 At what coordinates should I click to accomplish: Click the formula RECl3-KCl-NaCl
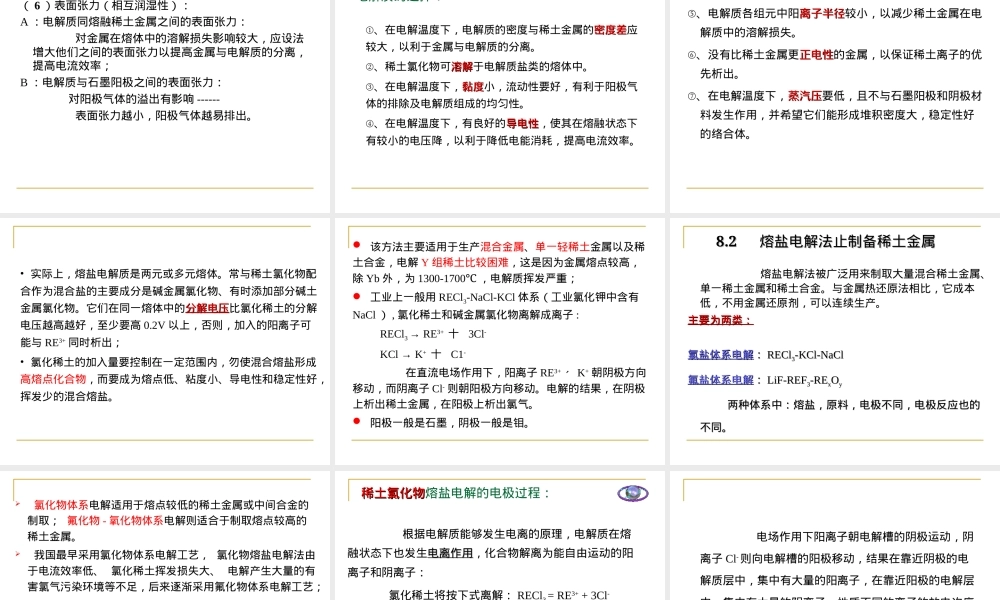(805, 355)
